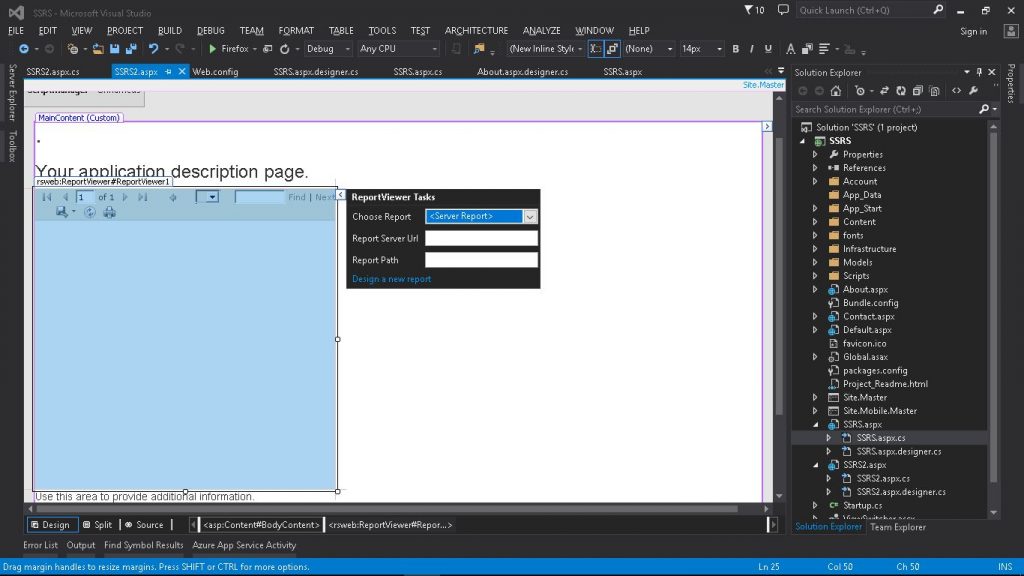
Task: Collapse the ReportViewer Tasks smart tag arrow
Action: pyautogui.click(x=341, y=195)
